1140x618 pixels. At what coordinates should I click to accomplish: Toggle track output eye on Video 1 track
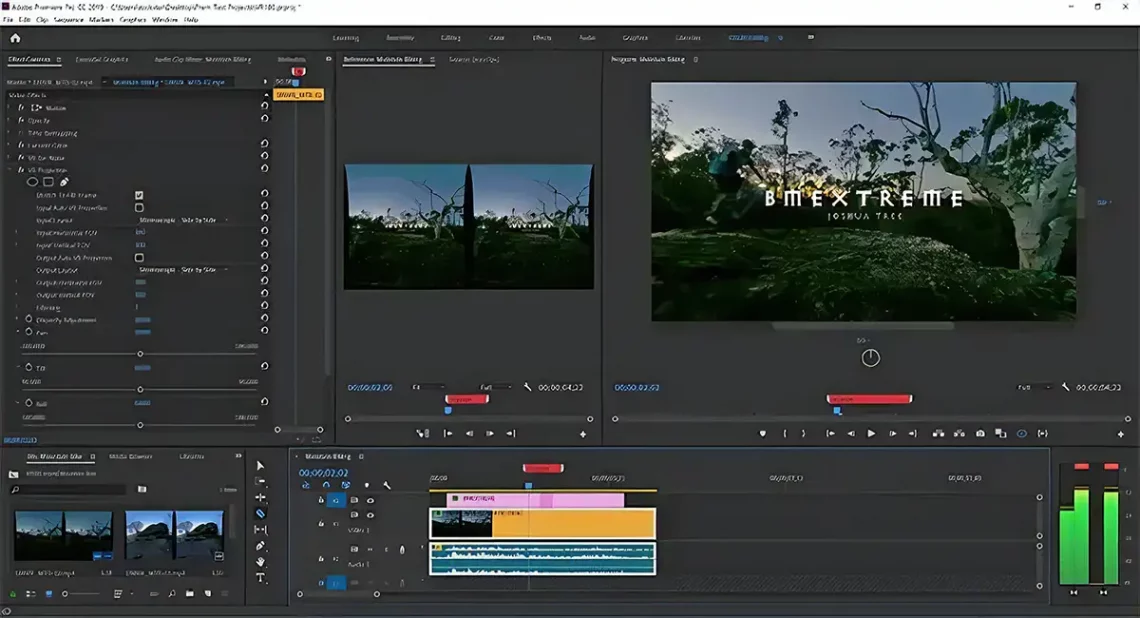coord(370,515)
